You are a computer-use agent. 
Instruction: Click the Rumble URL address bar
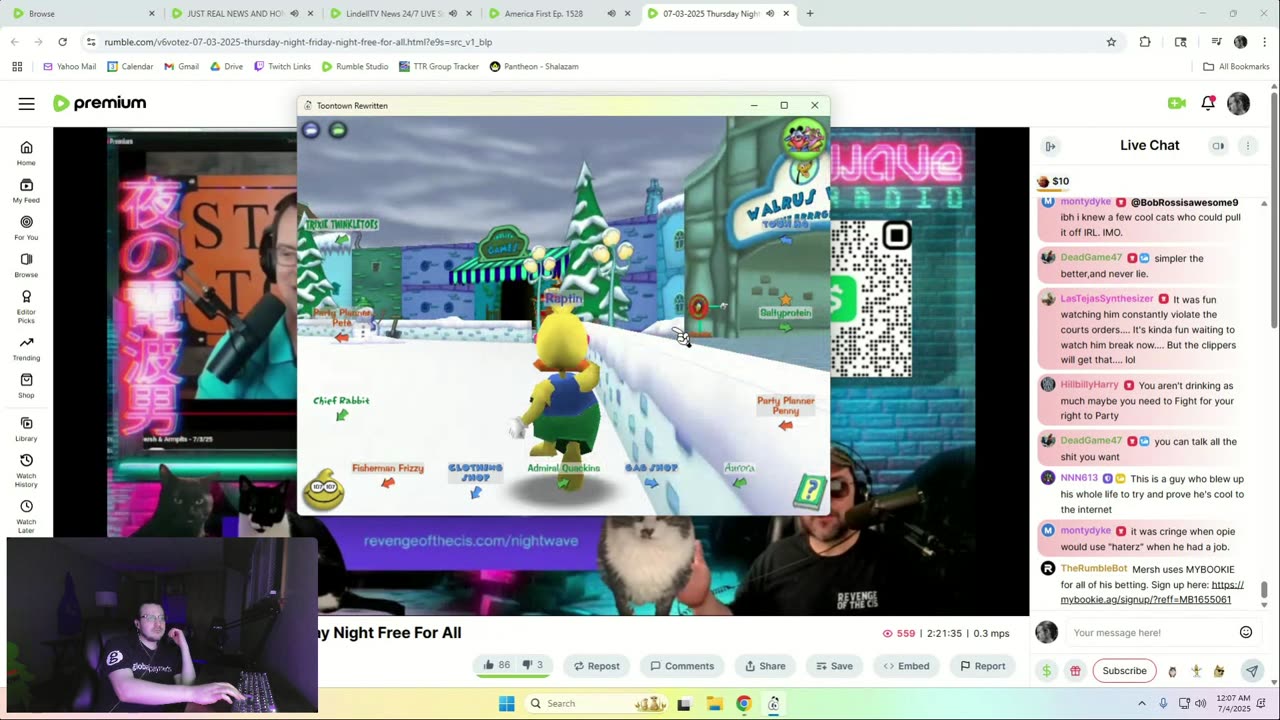pos(590,42)
